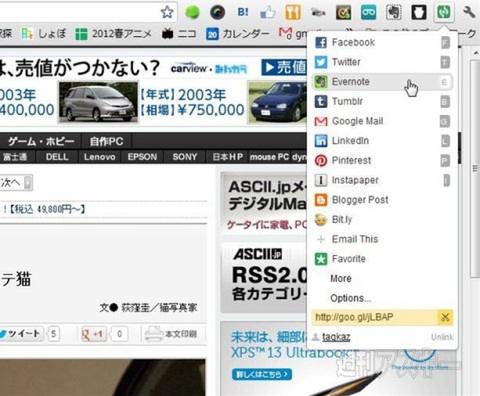This screenshot has width=480, height=396.
Task: Click the scissors copy-URL button
Action: pos(445,317)
